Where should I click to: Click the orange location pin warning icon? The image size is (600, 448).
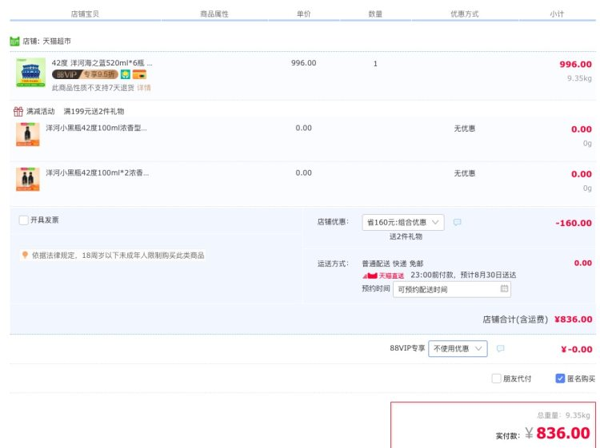coord(25,255)
